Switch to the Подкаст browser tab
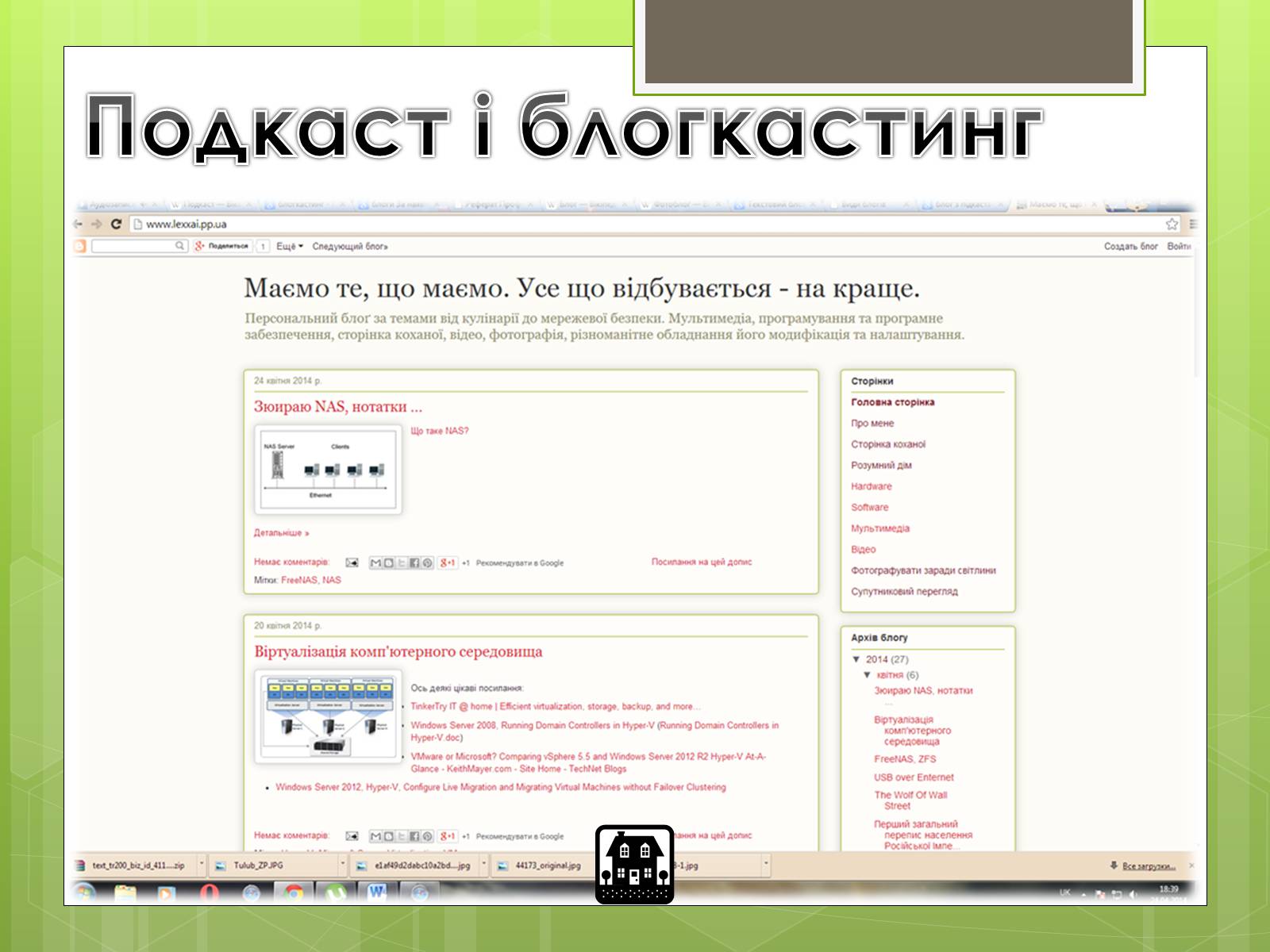The image size is (1270, 952). [x=210, y=205]
